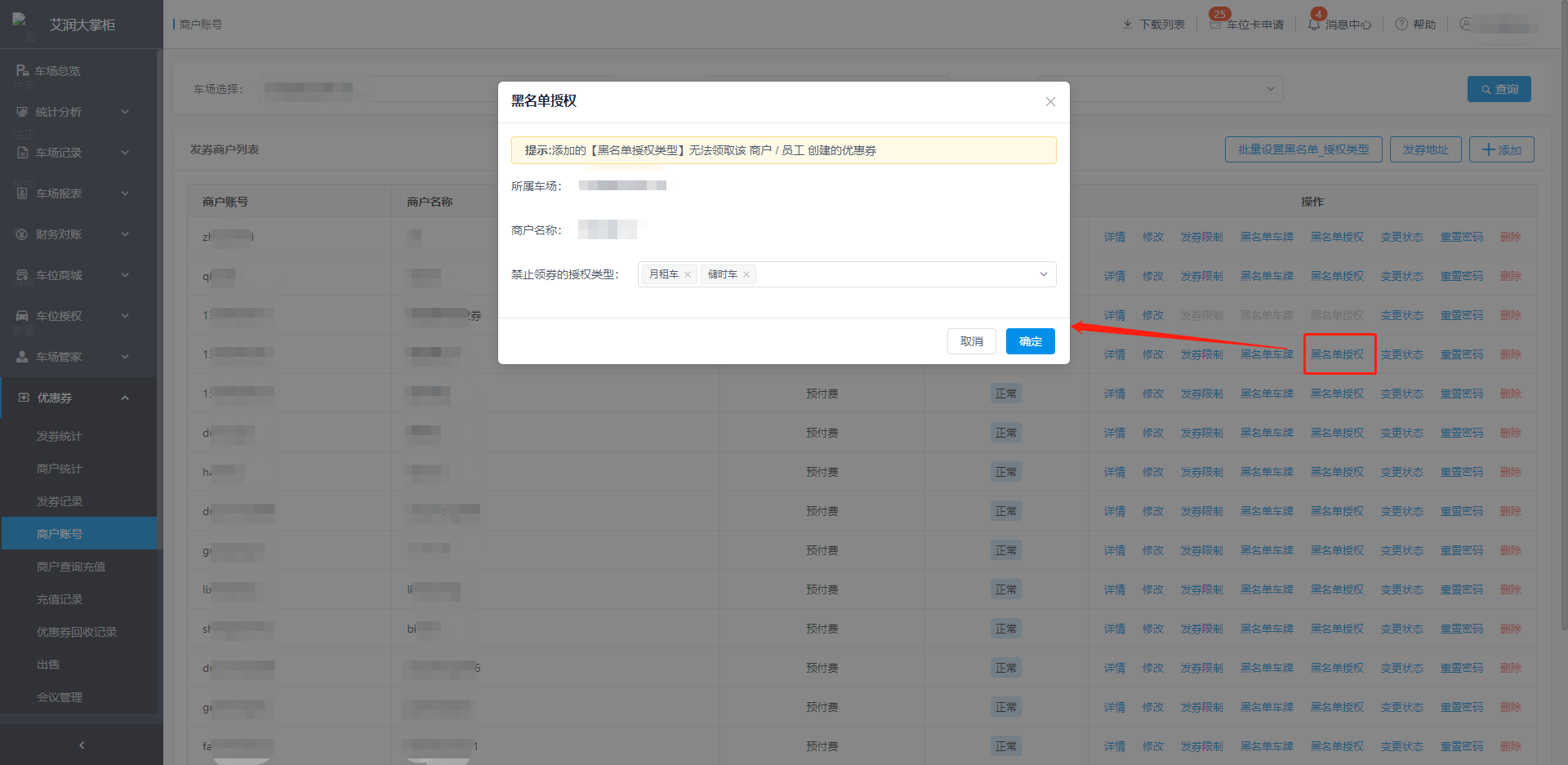Open the 禁止领券的授权类型 dropdown arrow
1568x765 pixels.
point(1043,274)
